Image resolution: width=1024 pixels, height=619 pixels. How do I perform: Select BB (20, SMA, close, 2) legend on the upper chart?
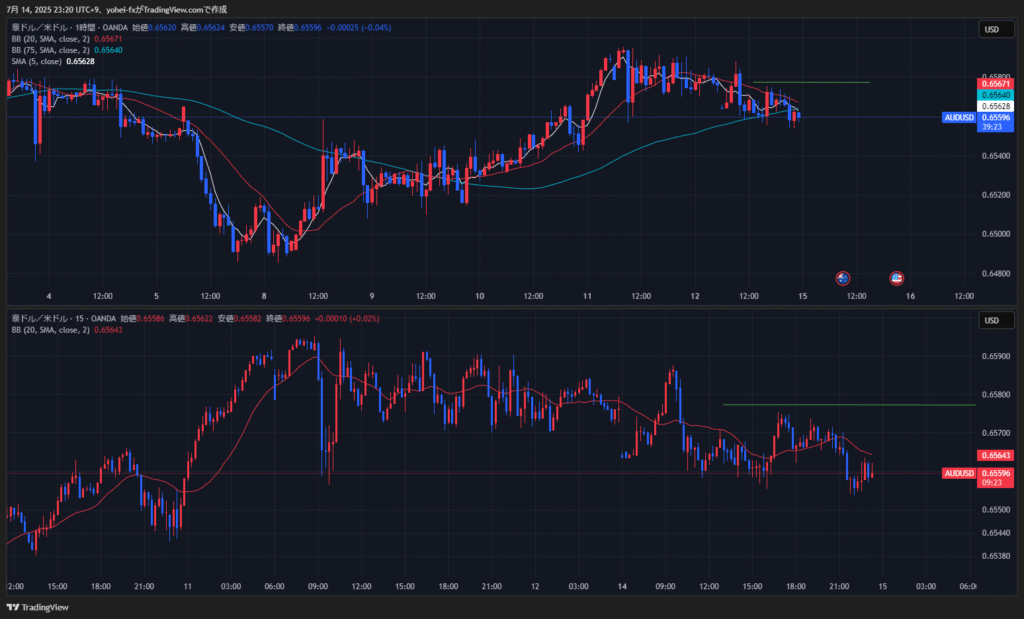pyautogui.click(x=50, y=39)
